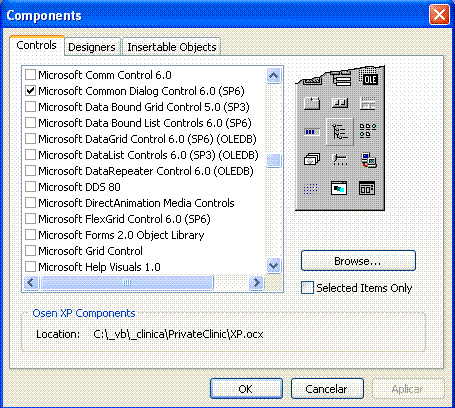Click the list scroll down arrow
This screenshot has height=408, width=455.
pyautogui.click(x=274, y=266)
